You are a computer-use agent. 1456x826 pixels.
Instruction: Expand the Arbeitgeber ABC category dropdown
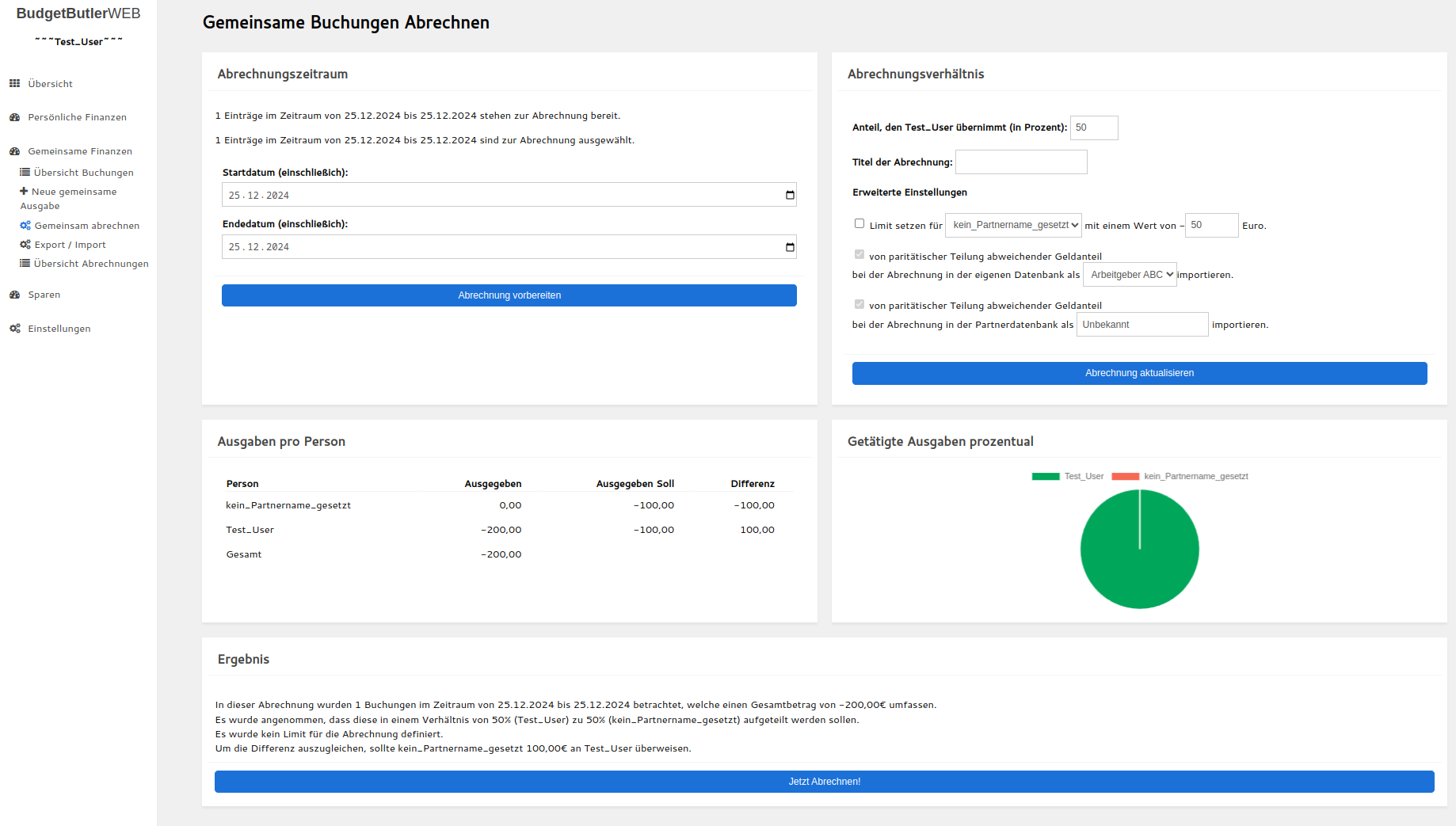point(1130,275)
